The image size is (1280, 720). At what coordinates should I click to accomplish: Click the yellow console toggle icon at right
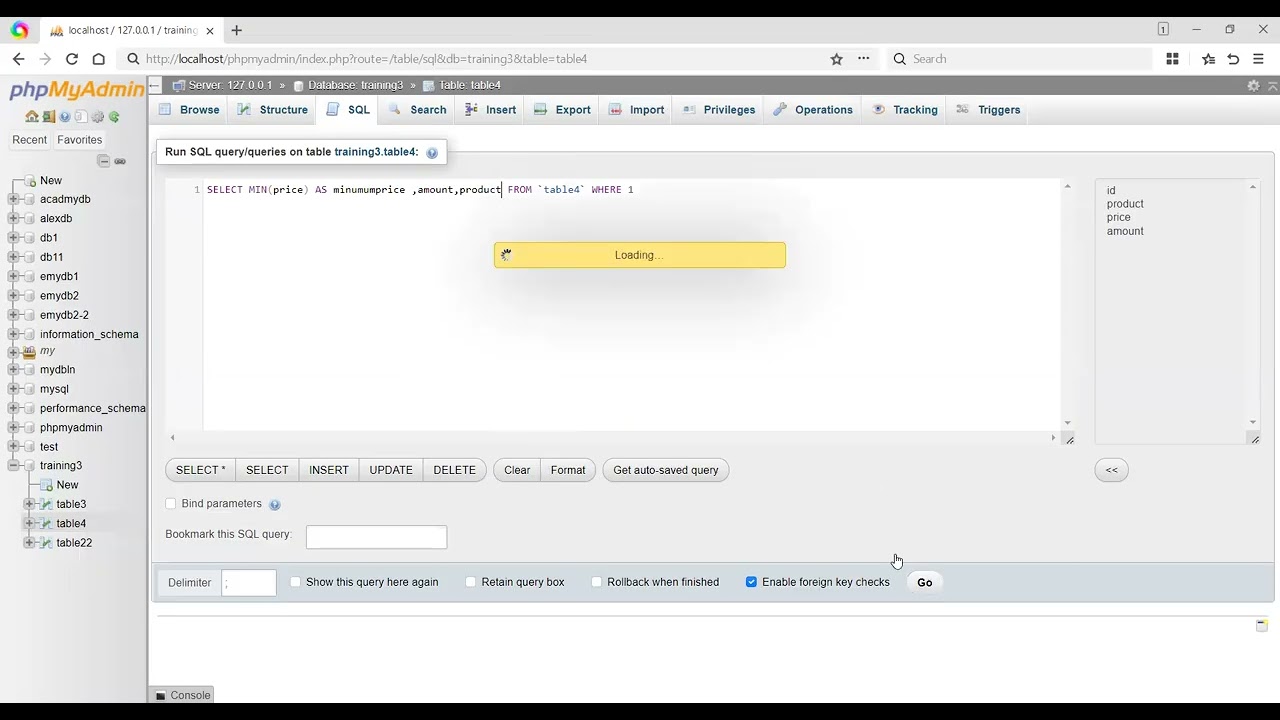(1262, 625)
